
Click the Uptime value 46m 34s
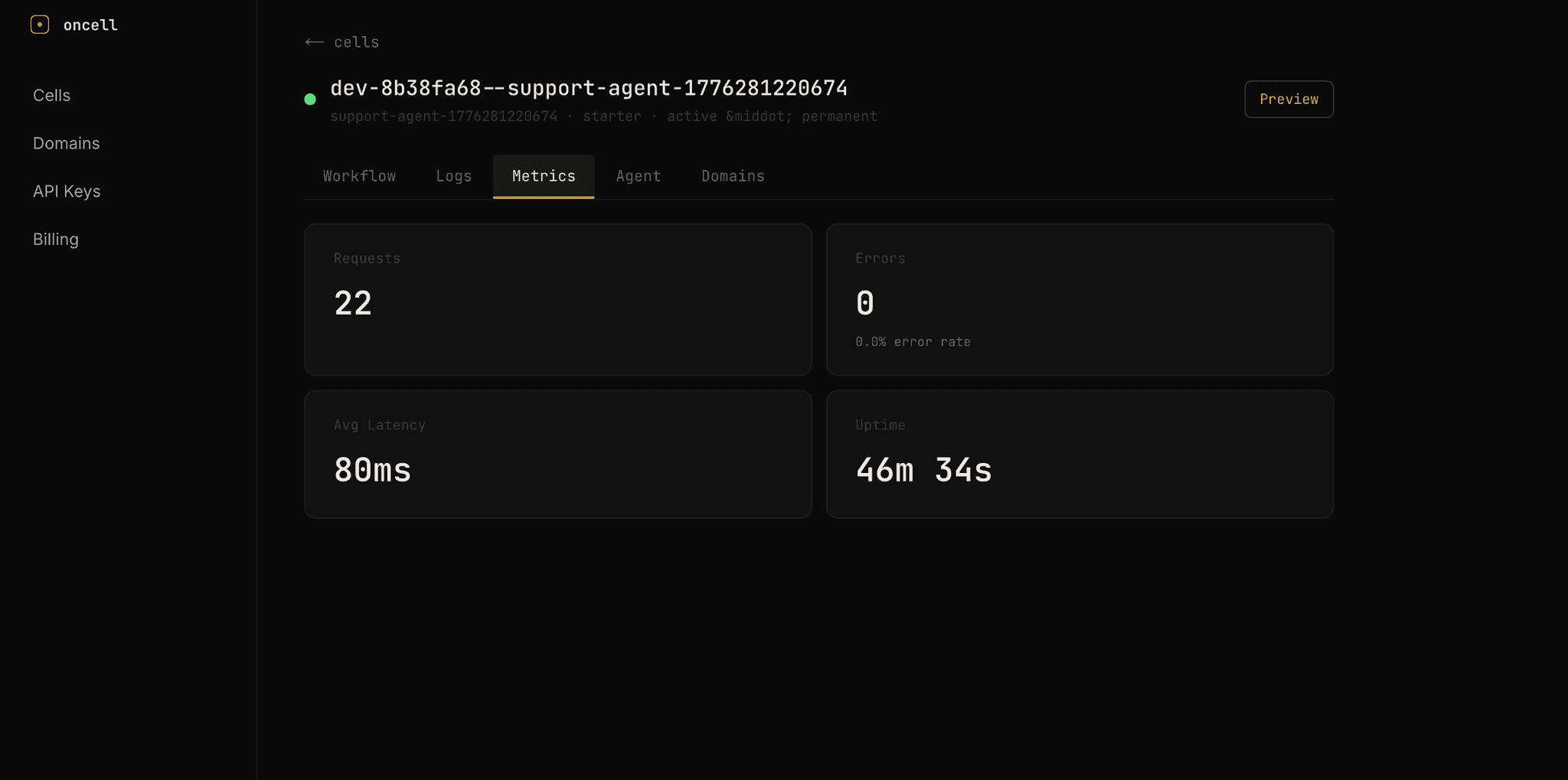[923, 470]
